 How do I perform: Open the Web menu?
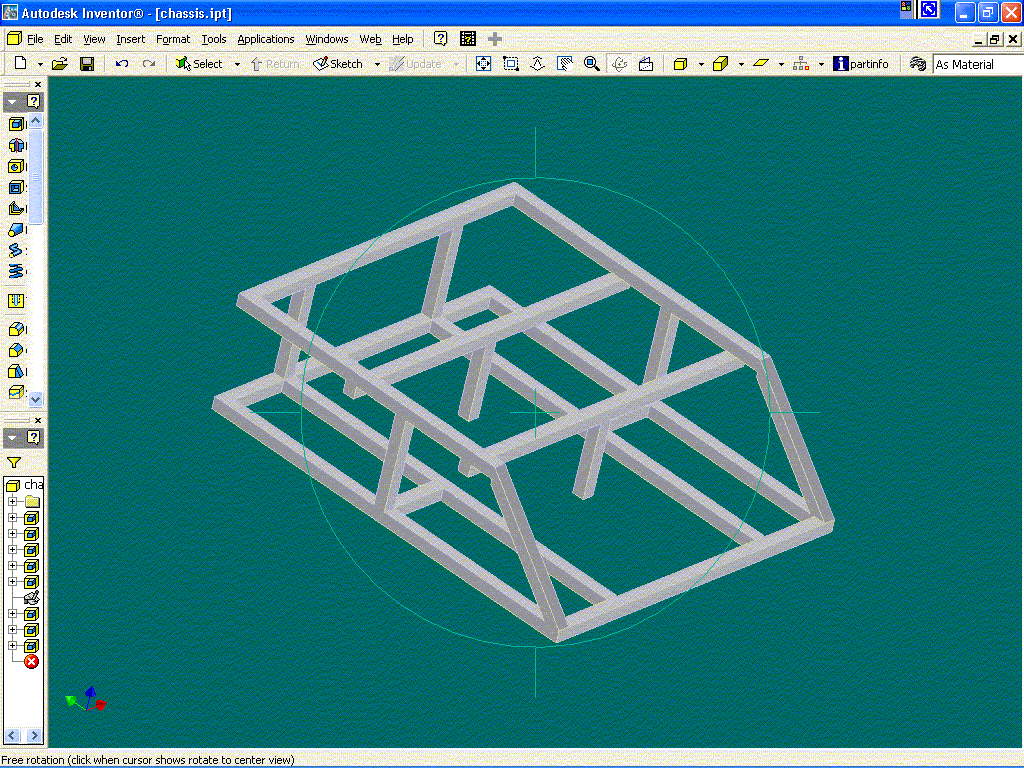click(x=370, y=39)
